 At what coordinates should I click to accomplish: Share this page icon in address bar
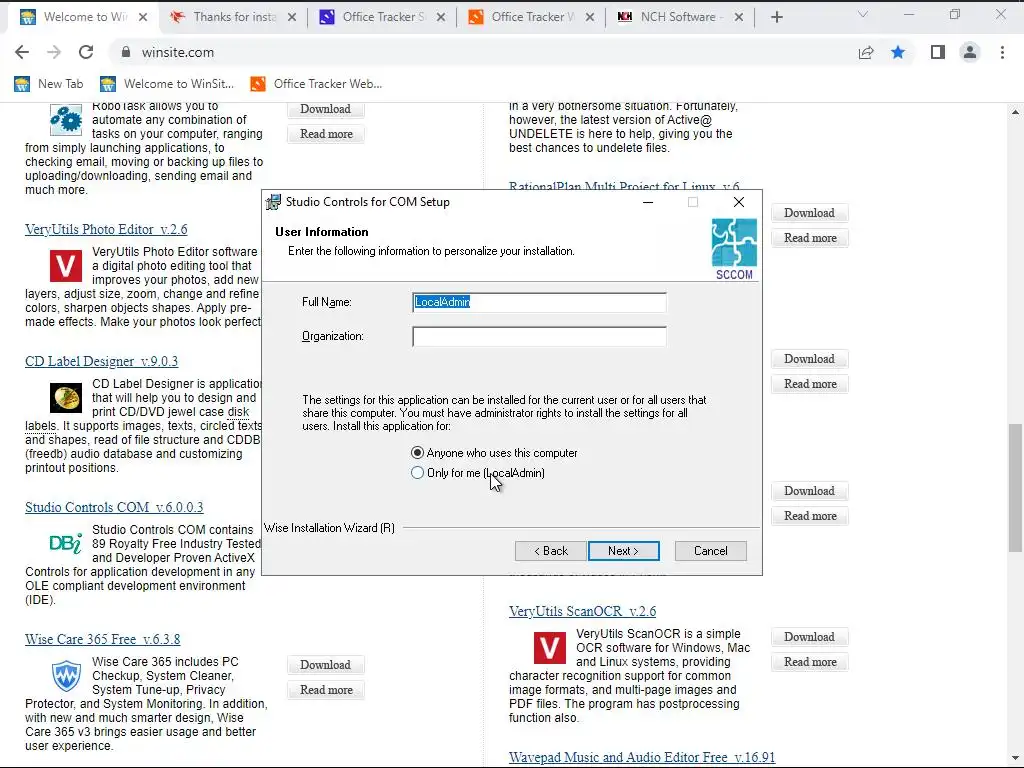[866, 52]
